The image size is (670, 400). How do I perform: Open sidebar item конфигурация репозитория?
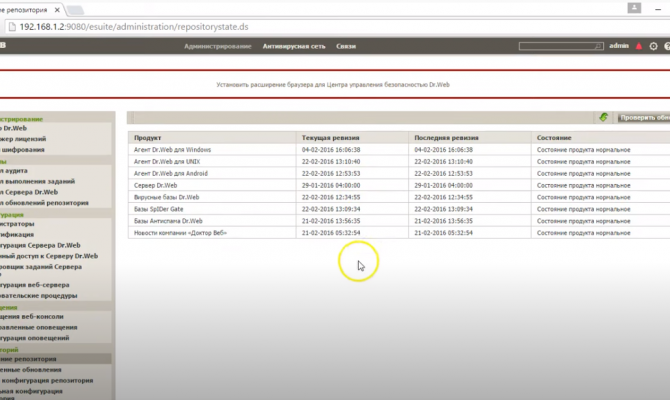[x=47, y=380]
